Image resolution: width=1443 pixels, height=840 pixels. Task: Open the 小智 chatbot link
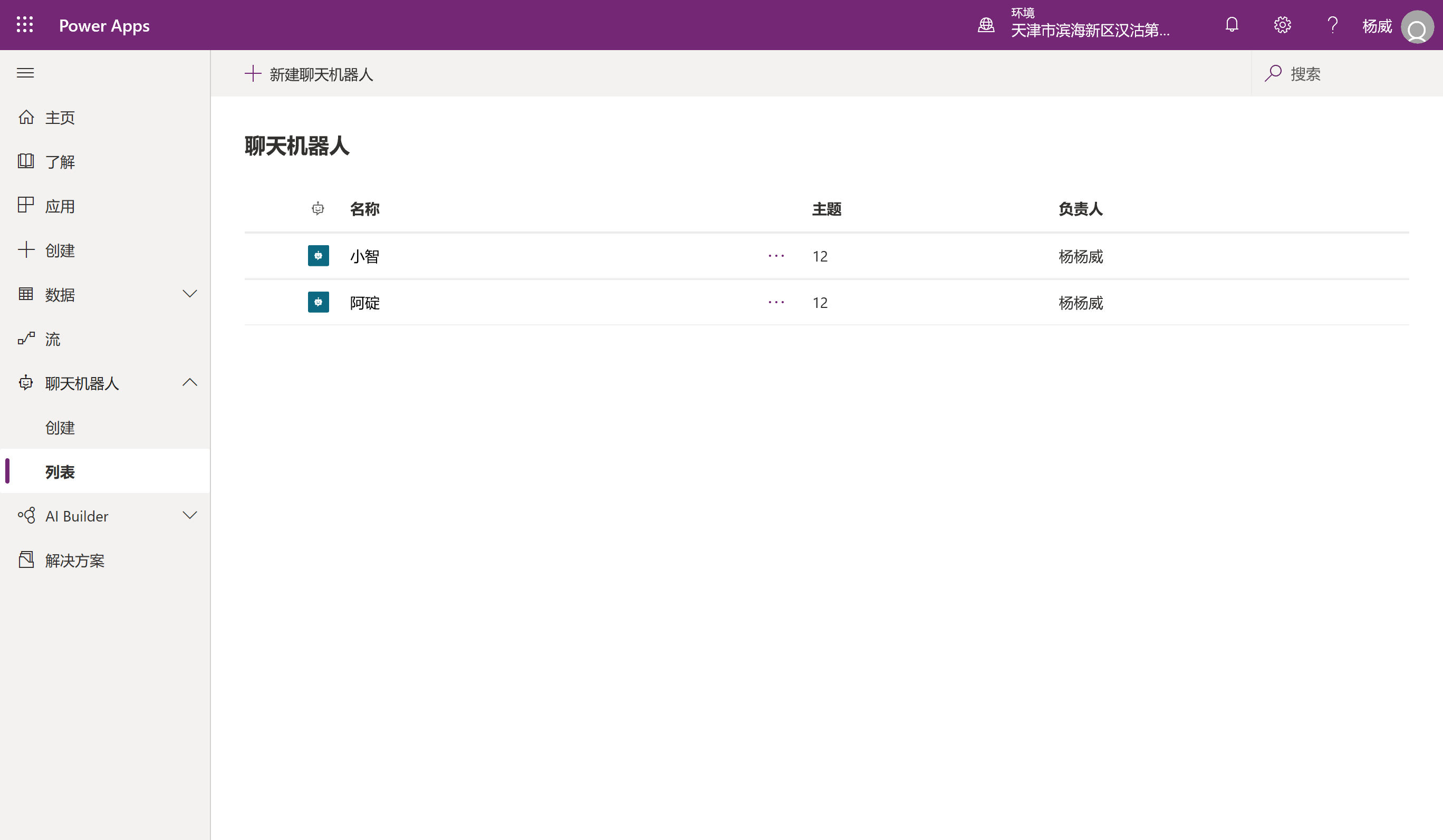coord(365,256)
